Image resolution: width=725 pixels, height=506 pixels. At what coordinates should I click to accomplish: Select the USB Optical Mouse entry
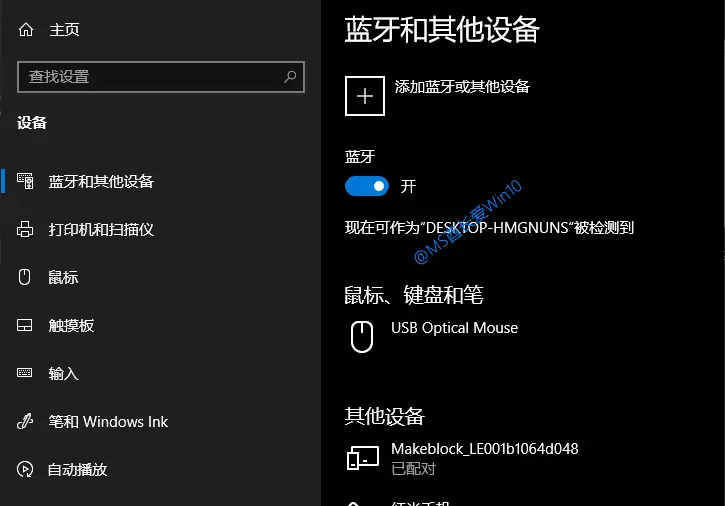pos(455,328)
